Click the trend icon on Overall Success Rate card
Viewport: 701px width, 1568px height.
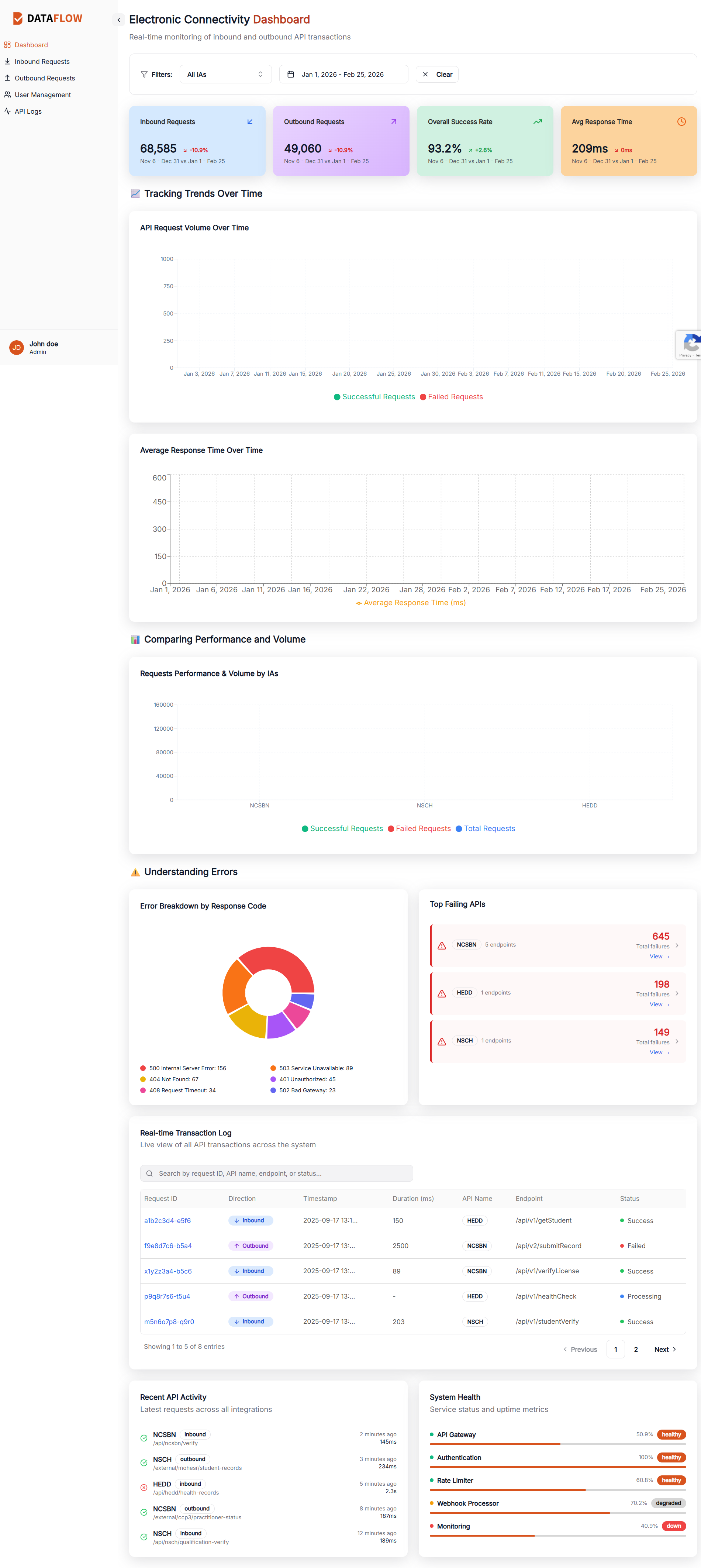[538, 122]
